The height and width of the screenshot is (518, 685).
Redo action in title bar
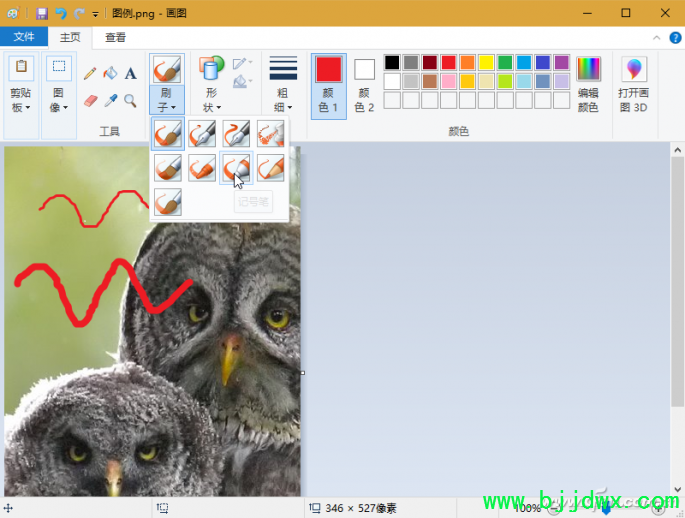(x=79, y=14)
